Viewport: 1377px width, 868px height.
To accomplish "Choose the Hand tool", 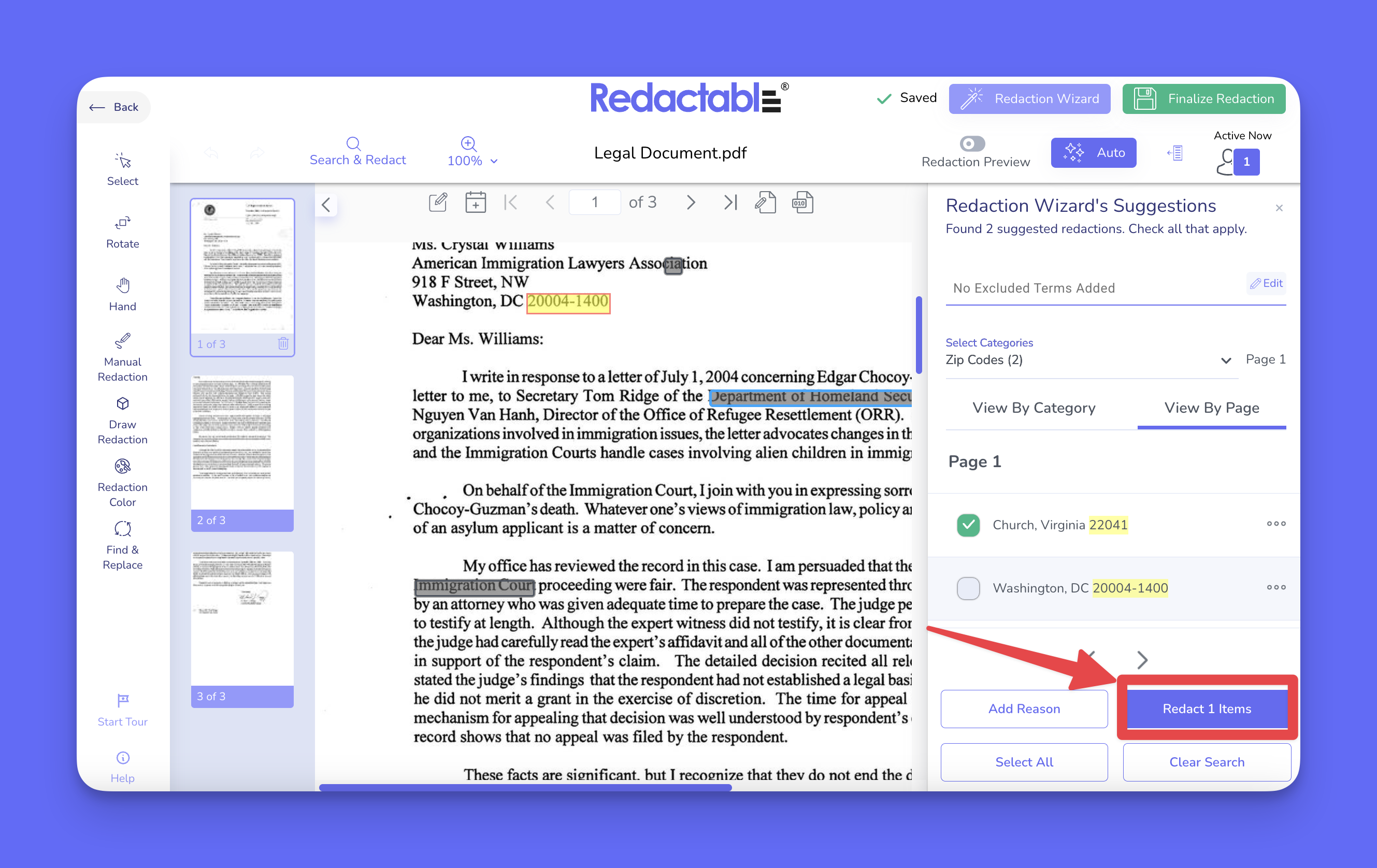I will click(122, 294).
